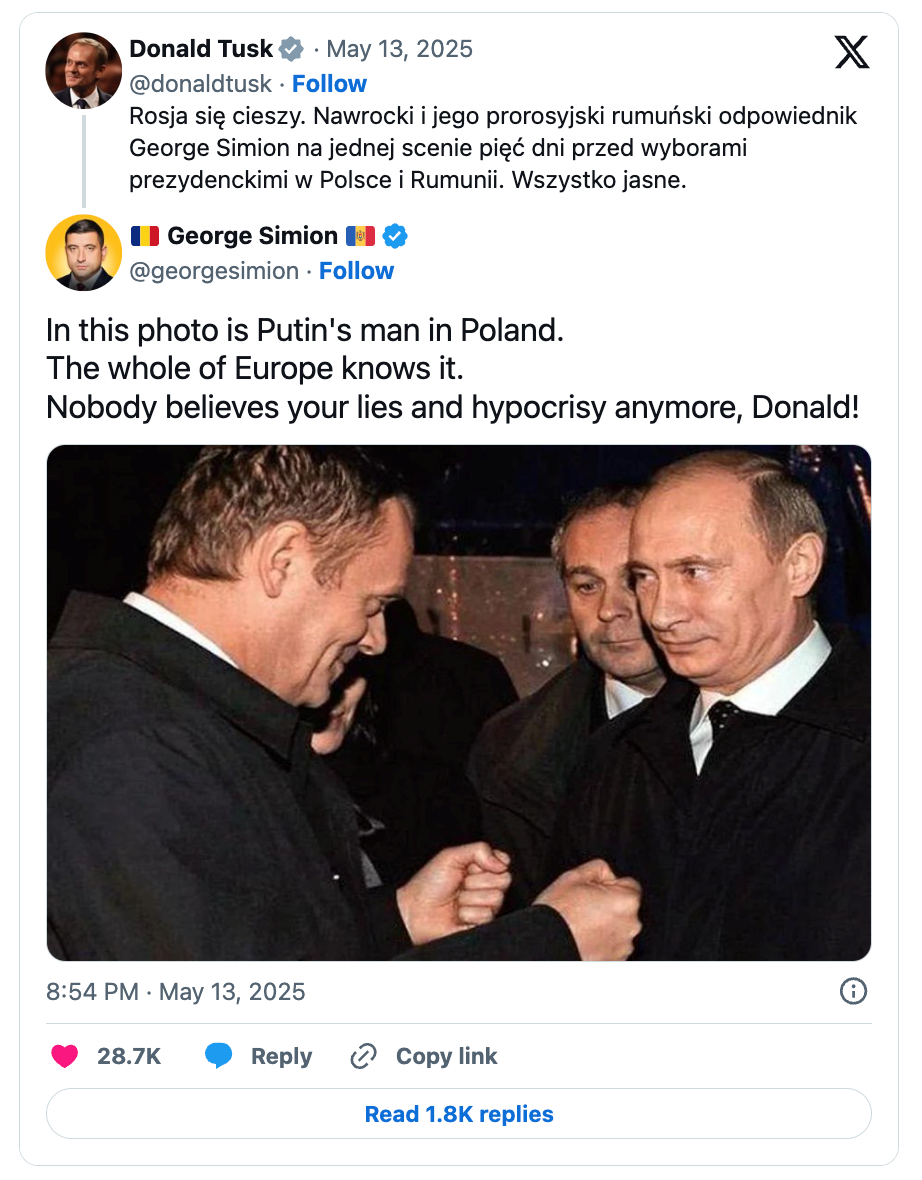Open Donald Tusk's profile avatar
The image size is (922, 1180).
pyautogui.click(x=84, y=70)
